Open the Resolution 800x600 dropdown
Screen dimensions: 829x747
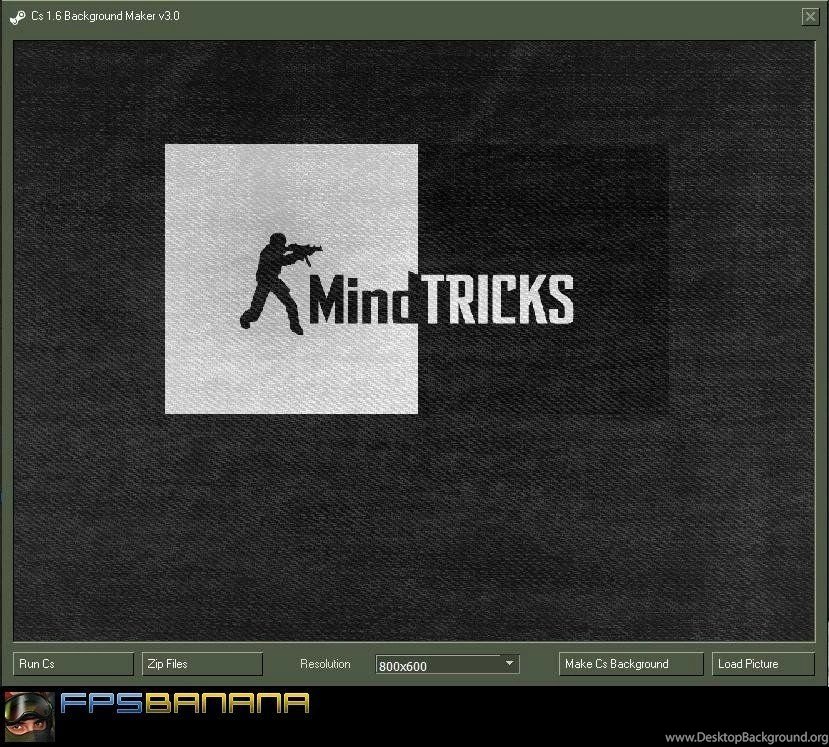coord(447,665)
